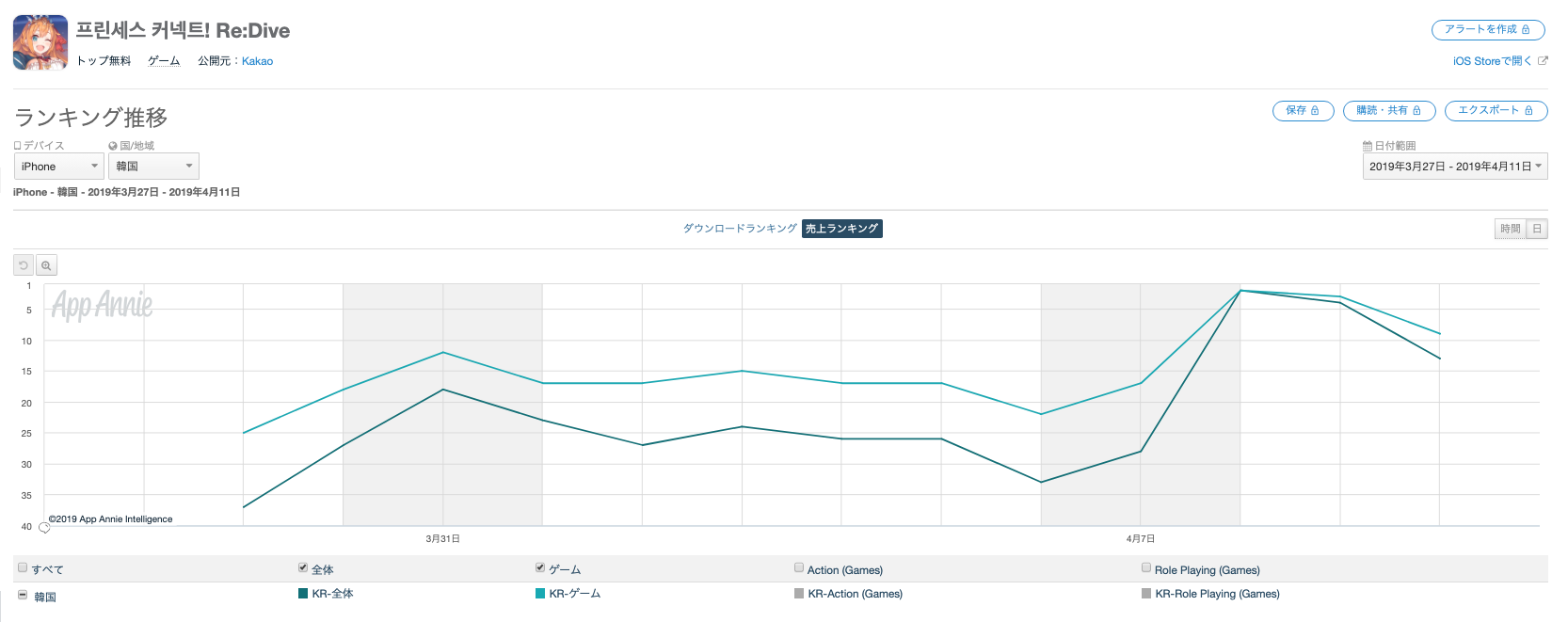
Task: Click the lock icon on アラートを作成 button
Action: point(1526,30)
